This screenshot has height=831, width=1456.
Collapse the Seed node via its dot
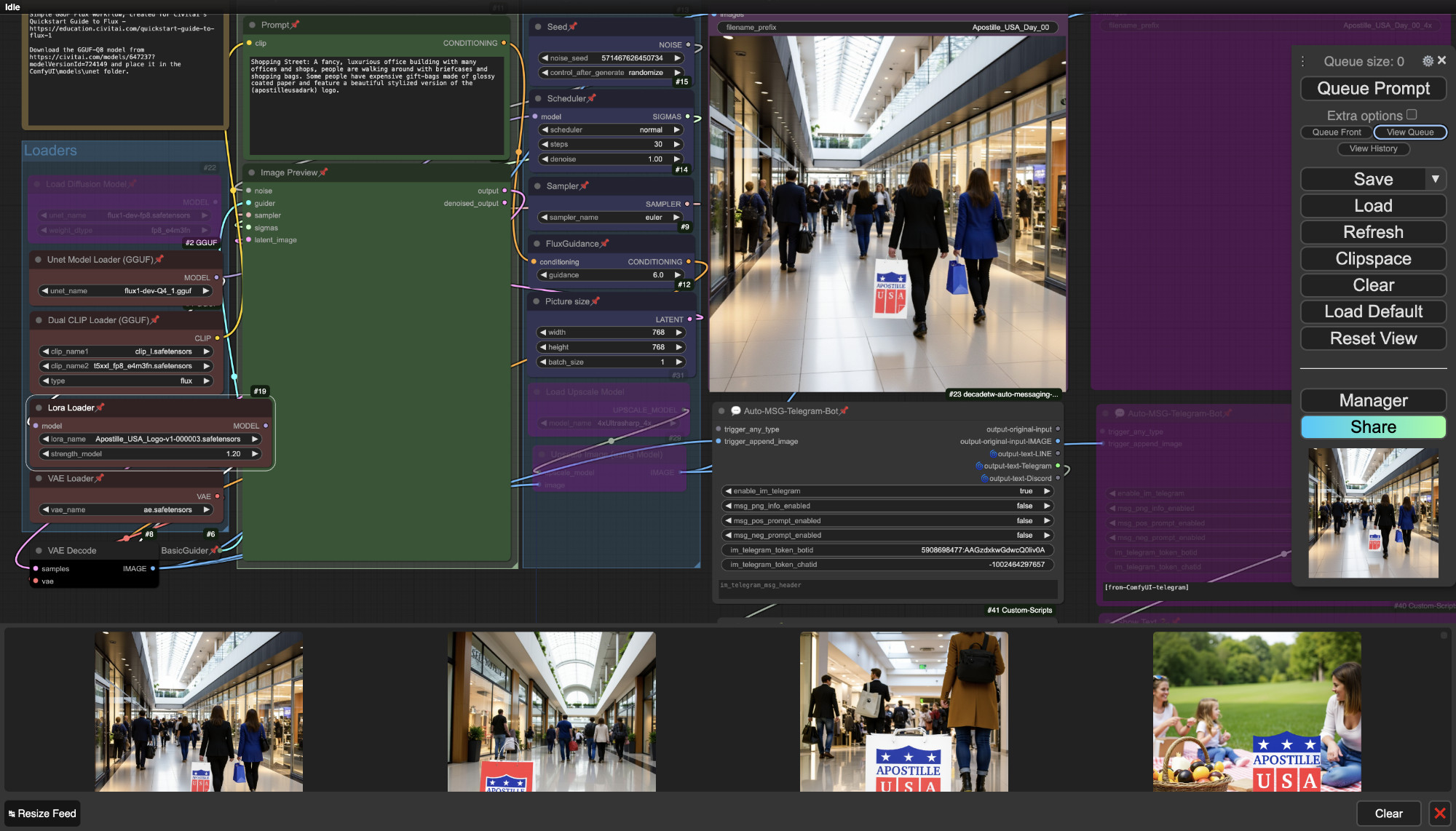539,27
